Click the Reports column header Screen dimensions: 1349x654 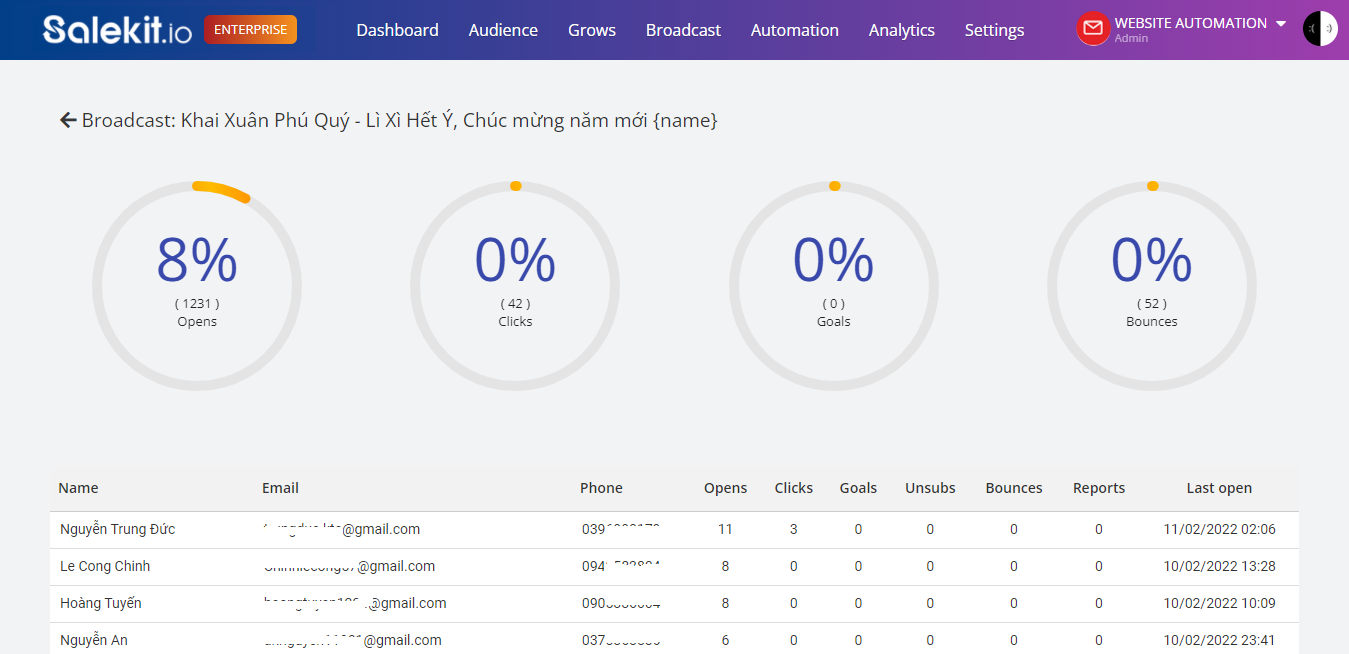click(x=1099, y=488)
